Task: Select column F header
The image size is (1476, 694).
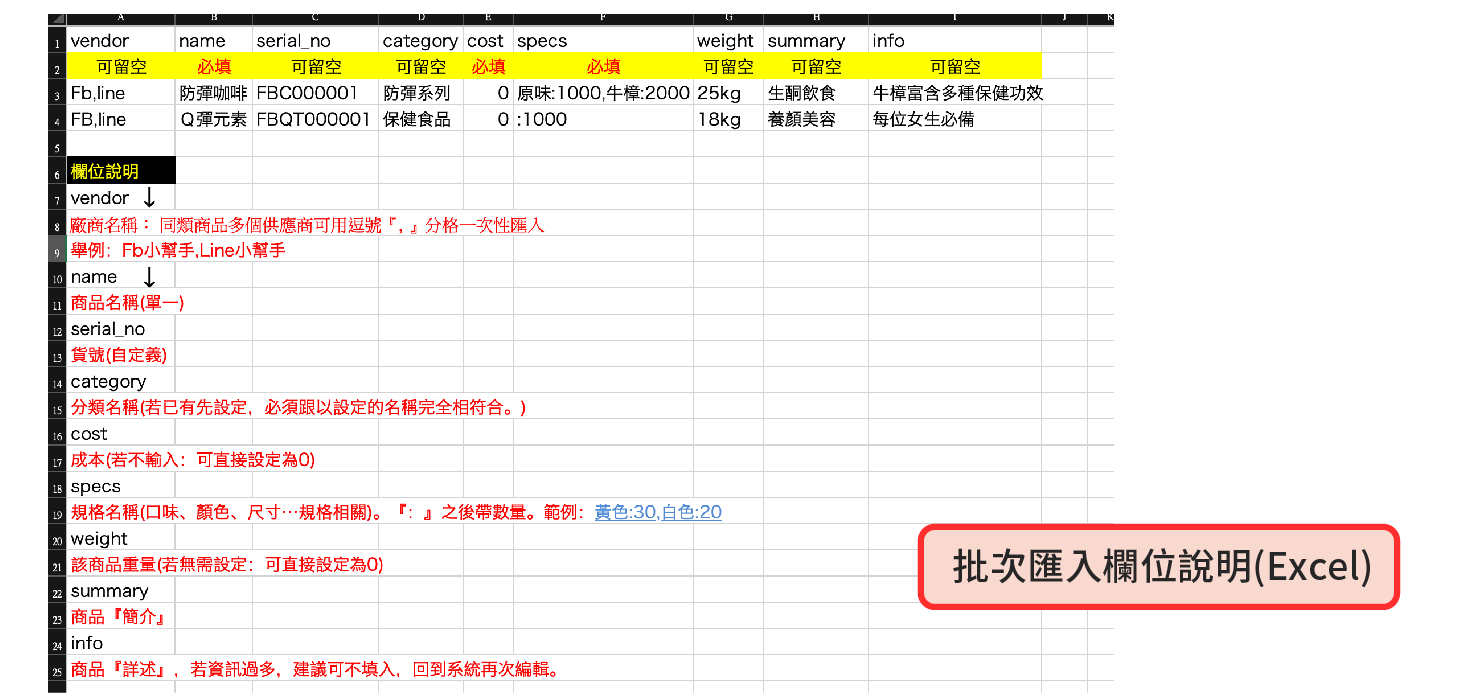Action: point(603,19)
